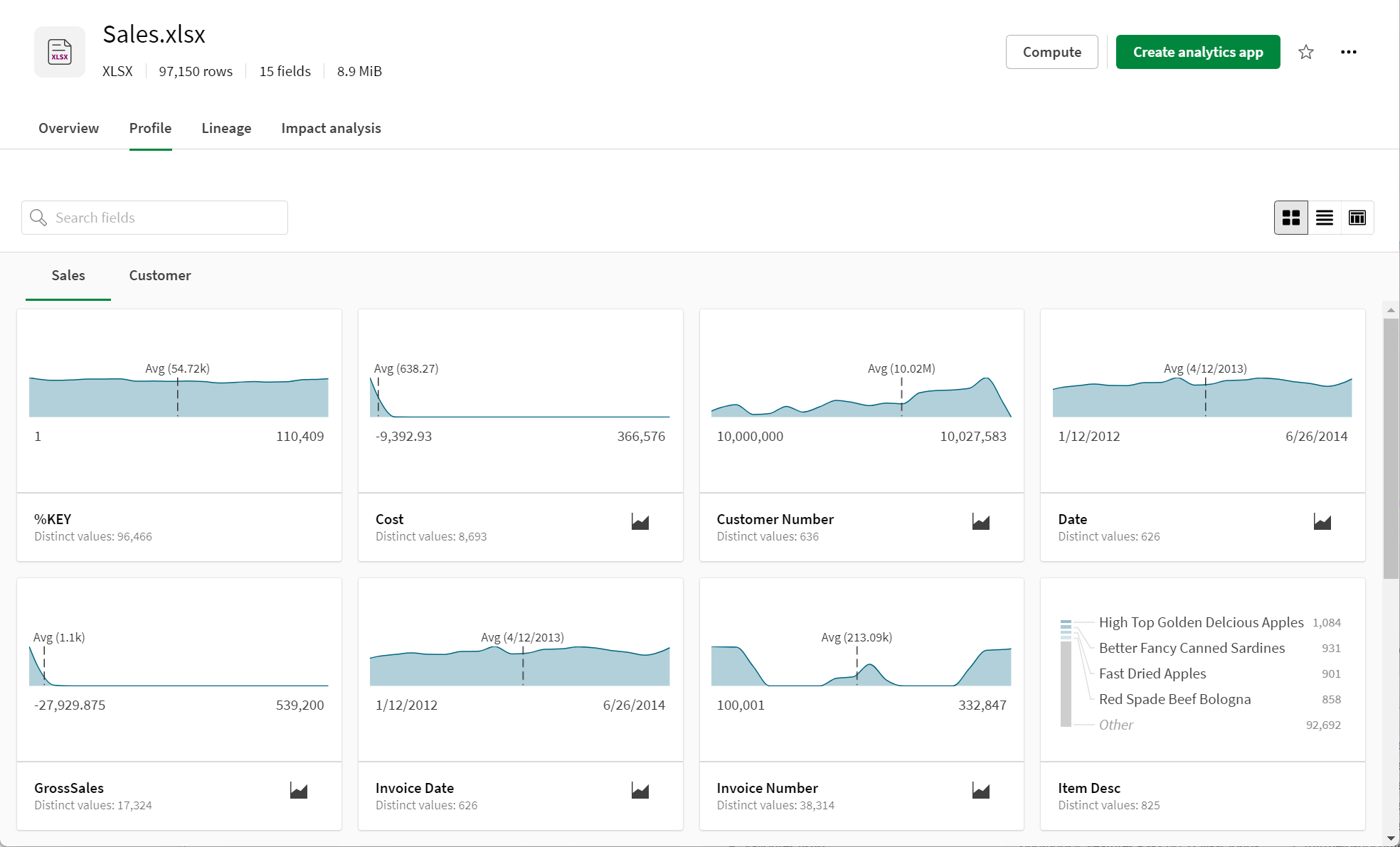The width and height of the screenshot is (1400, 847).
Task: Click the Search fields input field
Action: coord(154,217)
